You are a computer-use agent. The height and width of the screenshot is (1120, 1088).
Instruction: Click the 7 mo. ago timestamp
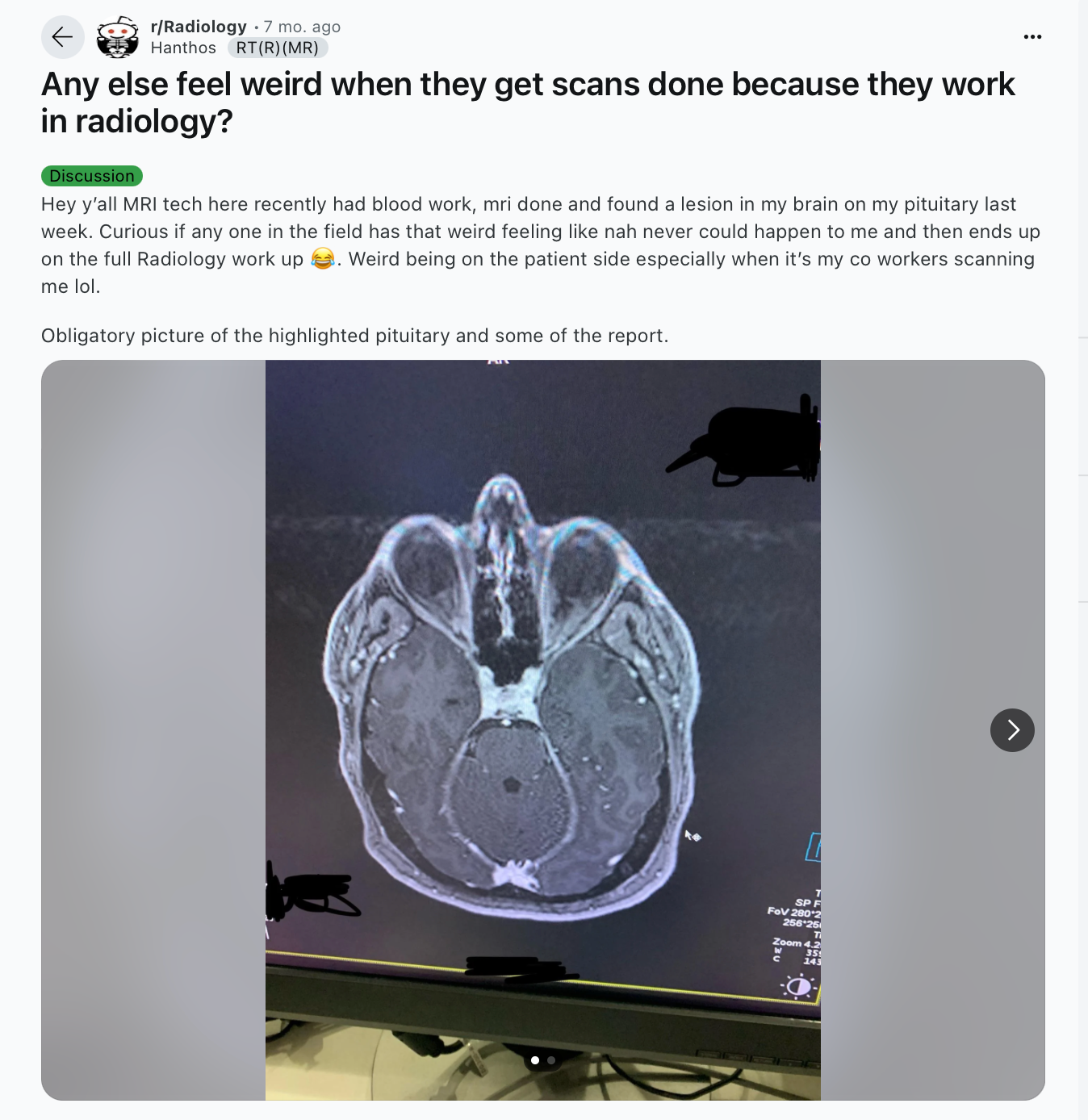coord(303,27)
